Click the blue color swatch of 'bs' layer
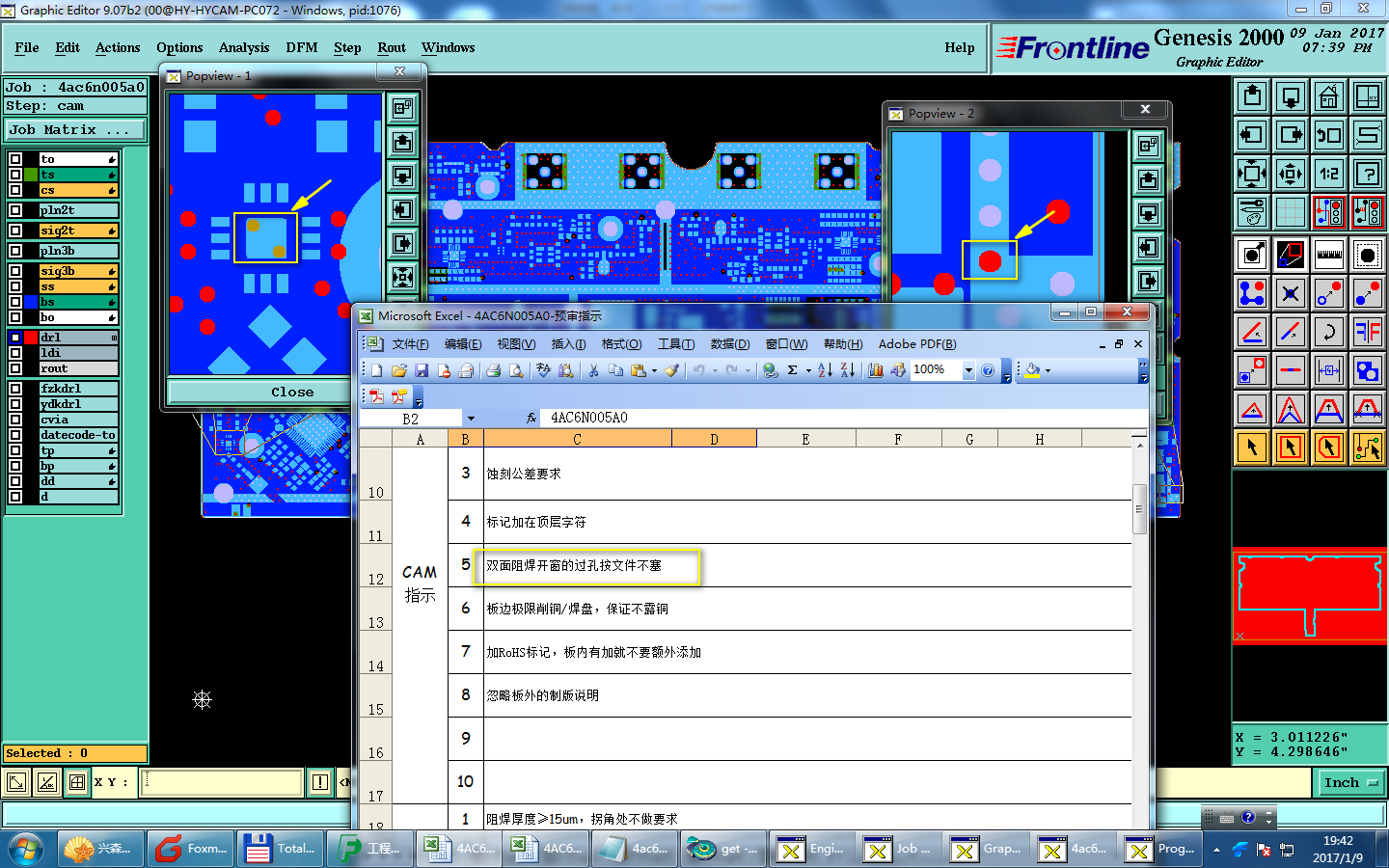Viewport: 1389px width, 868px height. pos(31,302)
